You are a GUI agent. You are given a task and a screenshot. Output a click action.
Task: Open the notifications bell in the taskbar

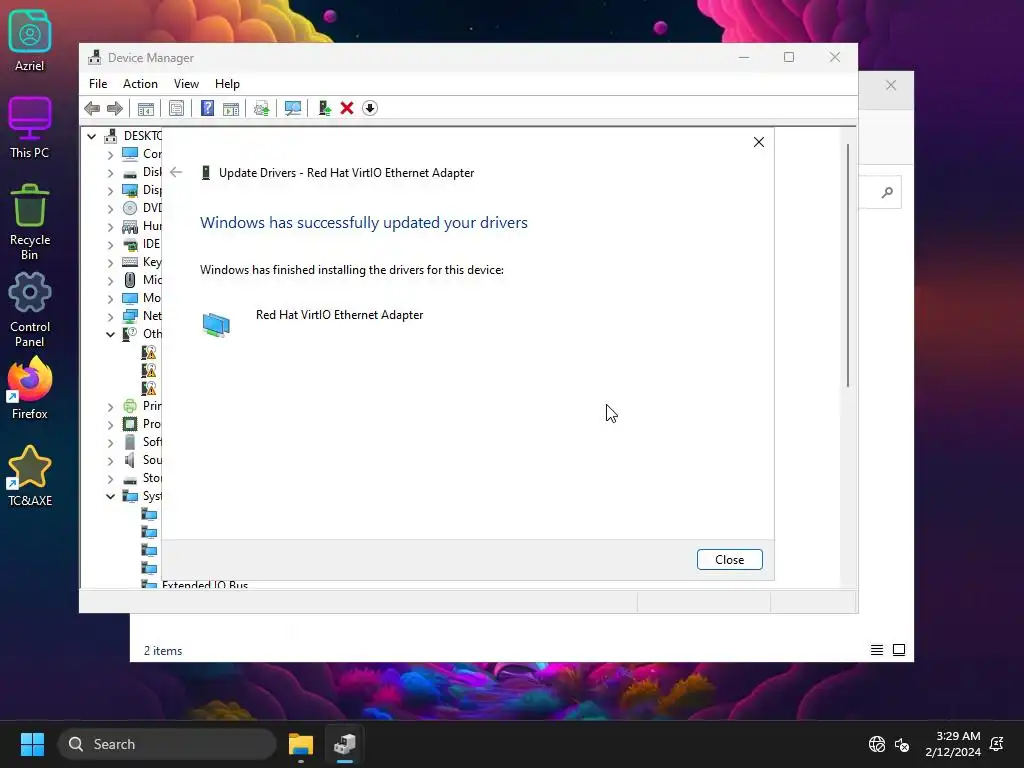pyautogui.click(x=997, y=744)
